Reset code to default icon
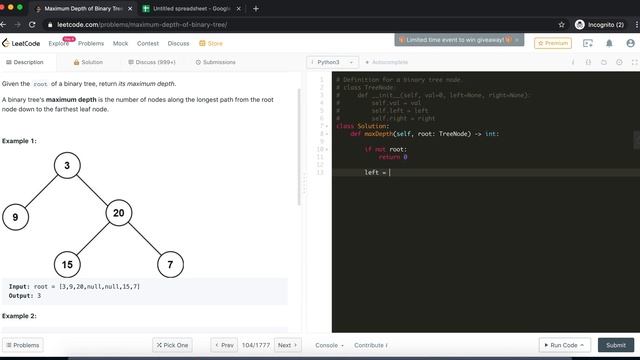The height and width of the screenshot is (360, 640). [x=604, y=62]
